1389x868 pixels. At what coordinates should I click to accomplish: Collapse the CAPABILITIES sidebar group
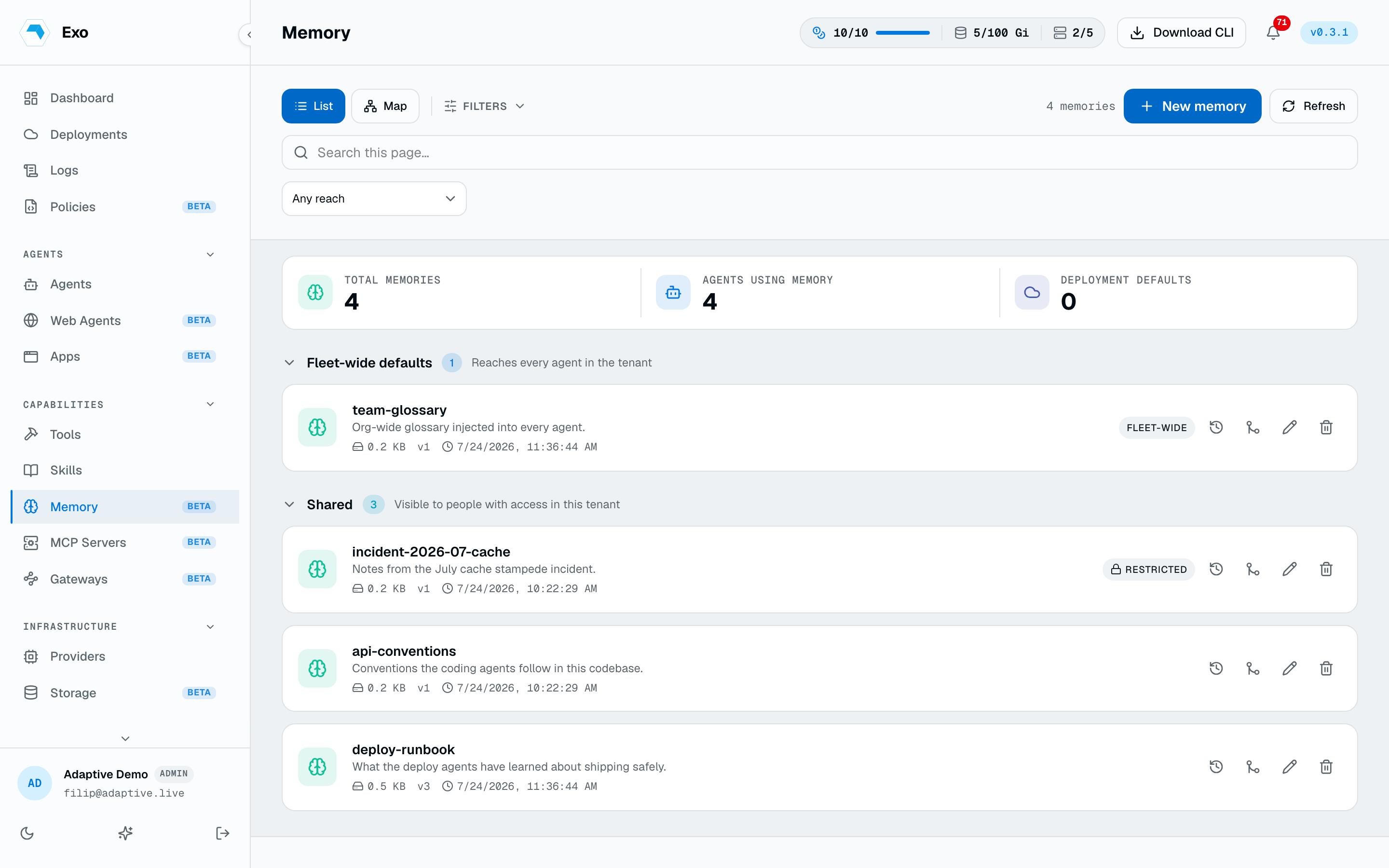click(x=210, y=405)
